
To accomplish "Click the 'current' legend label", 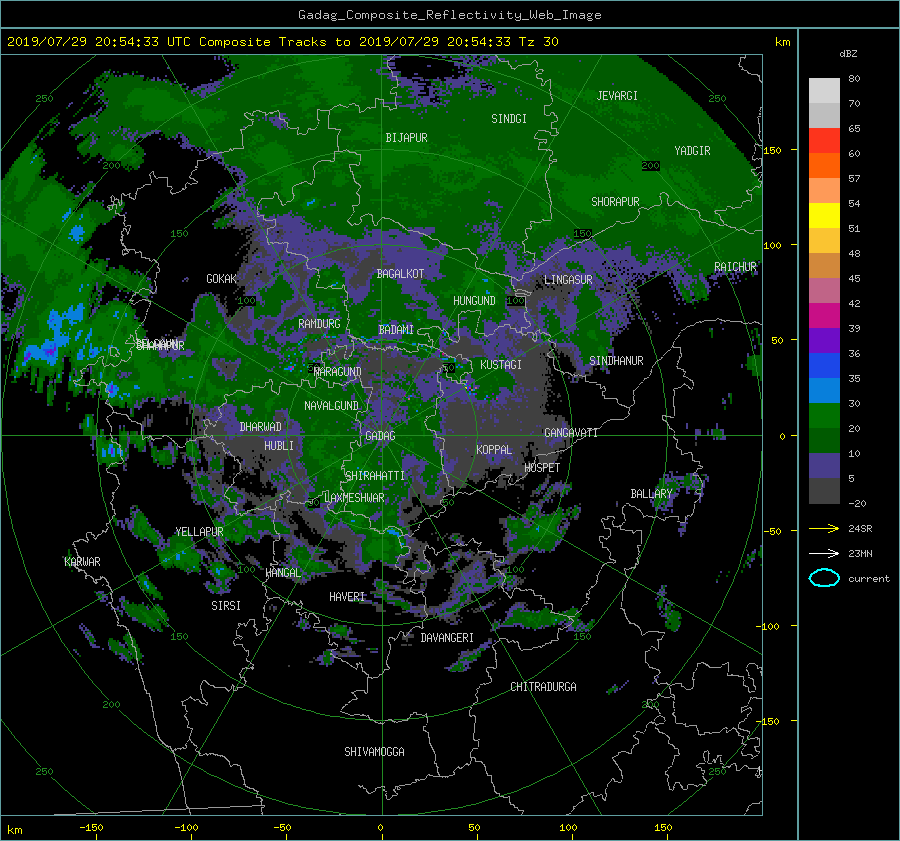I will pos(869,579).
